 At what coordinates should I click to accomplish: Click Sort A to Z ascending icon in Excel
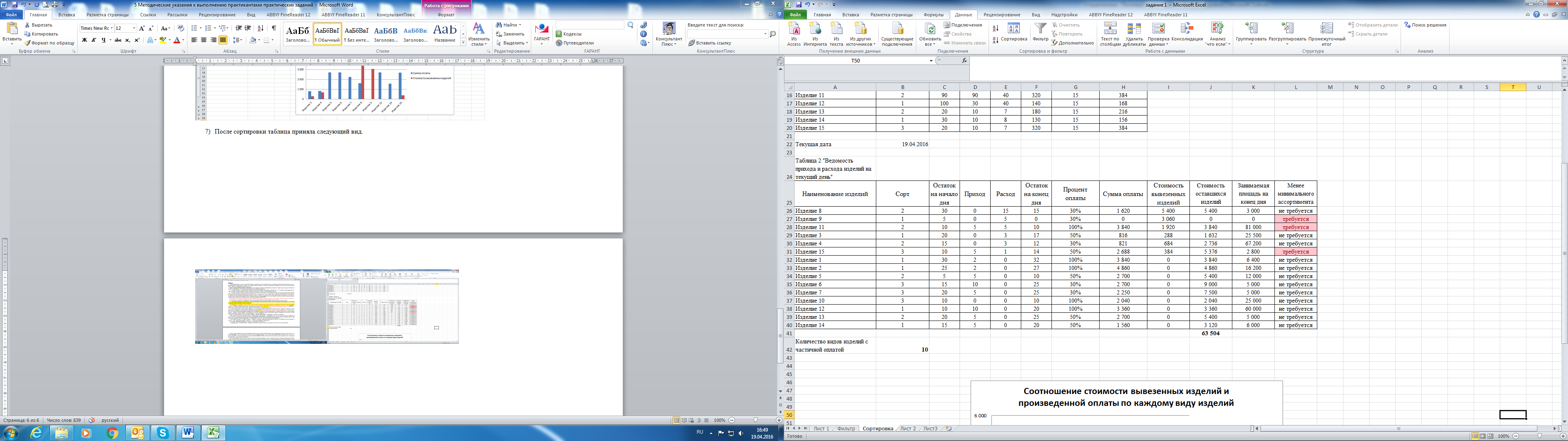coord(995,28)
